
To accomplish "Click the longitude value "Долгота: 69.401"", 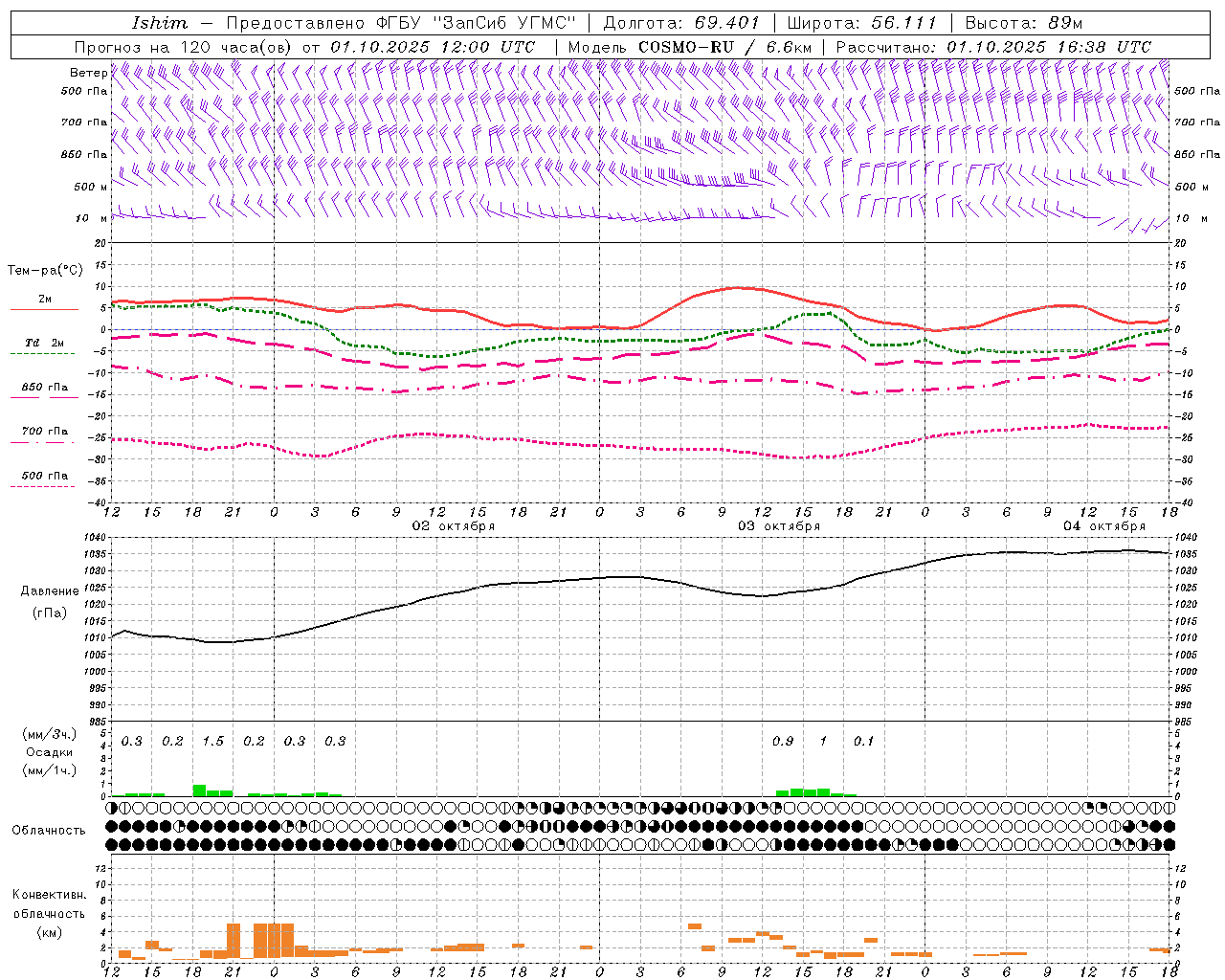I will (681, 23).
